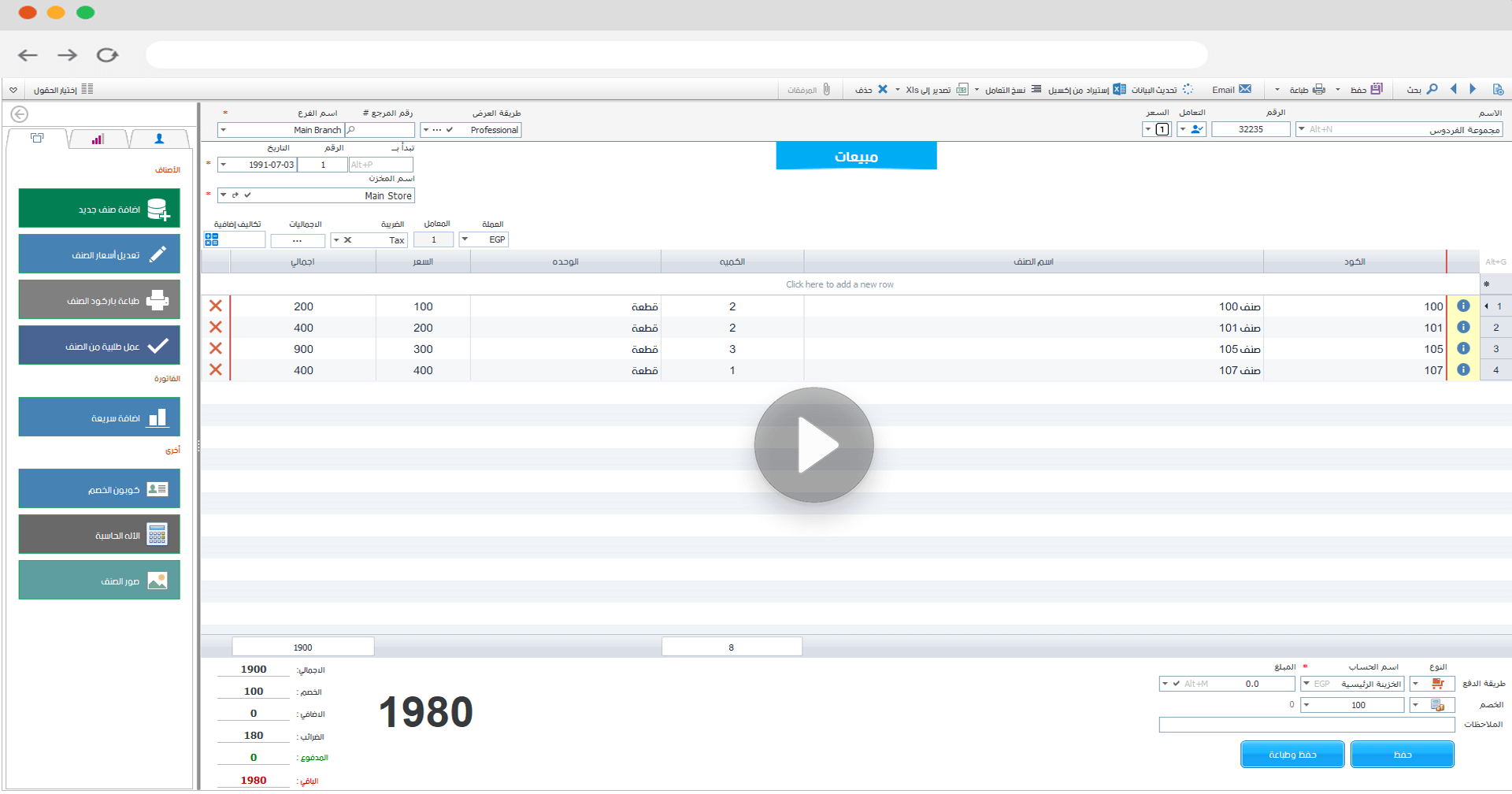Click refresh data (تحديث البيانات)
This screenshot has height=794, width=1512.
tap(1162, 89)
